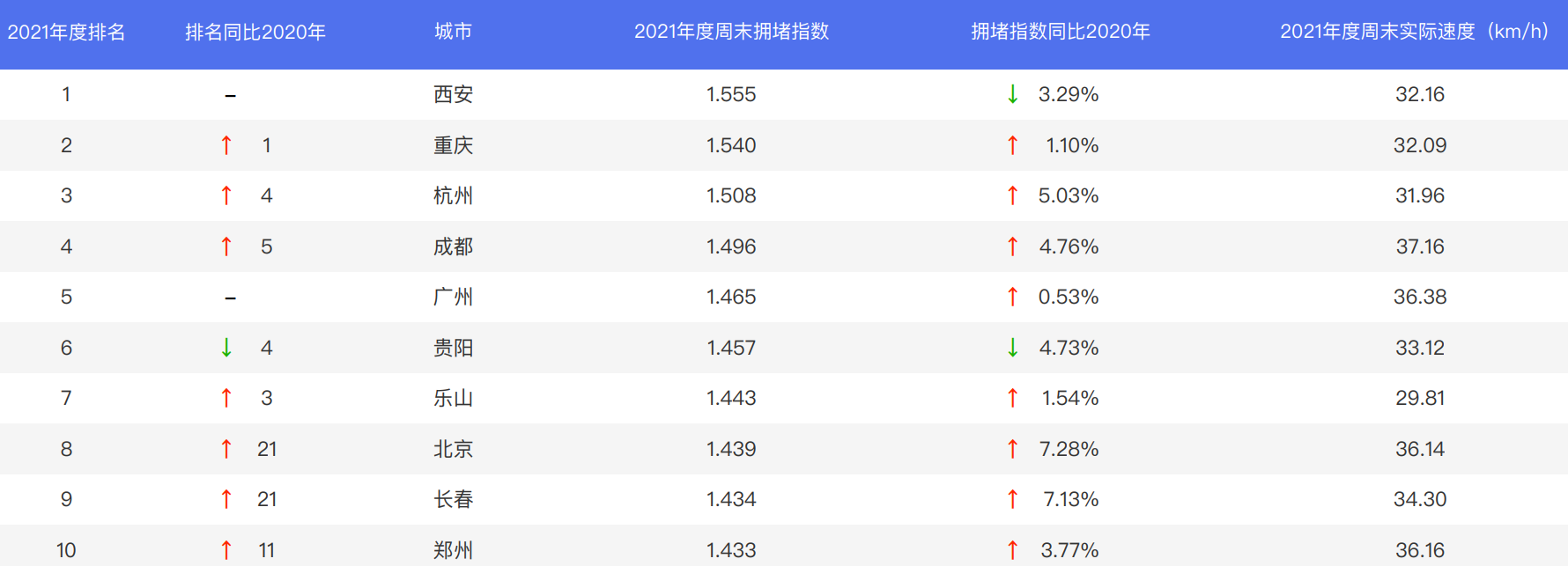Click green down arrow beside 4.73% for 贵阳
The image size is (1568, 566).
pos(1012,348)
